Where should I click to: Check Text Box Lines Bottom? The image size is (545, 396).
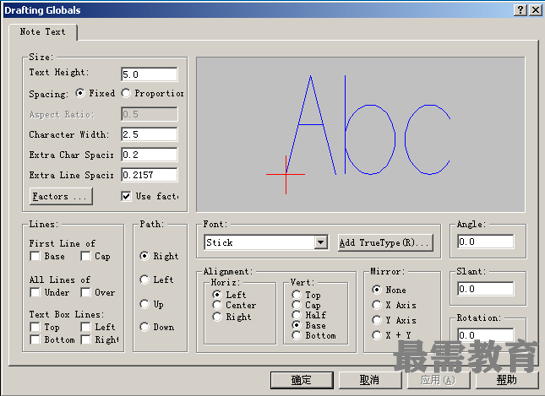tap(35, 340)
